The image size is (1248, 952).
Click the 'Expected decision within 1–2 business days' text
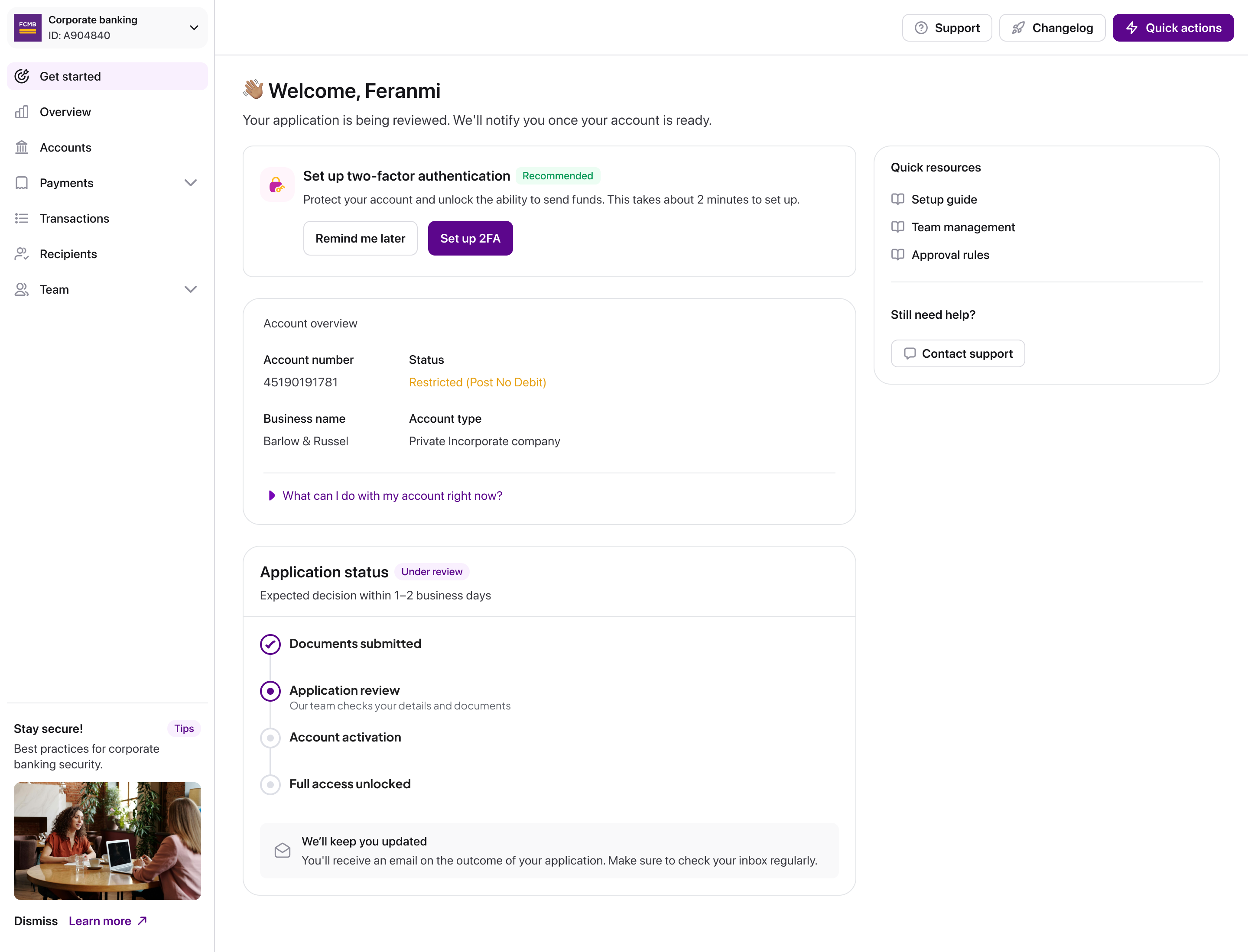coord(375,596)
